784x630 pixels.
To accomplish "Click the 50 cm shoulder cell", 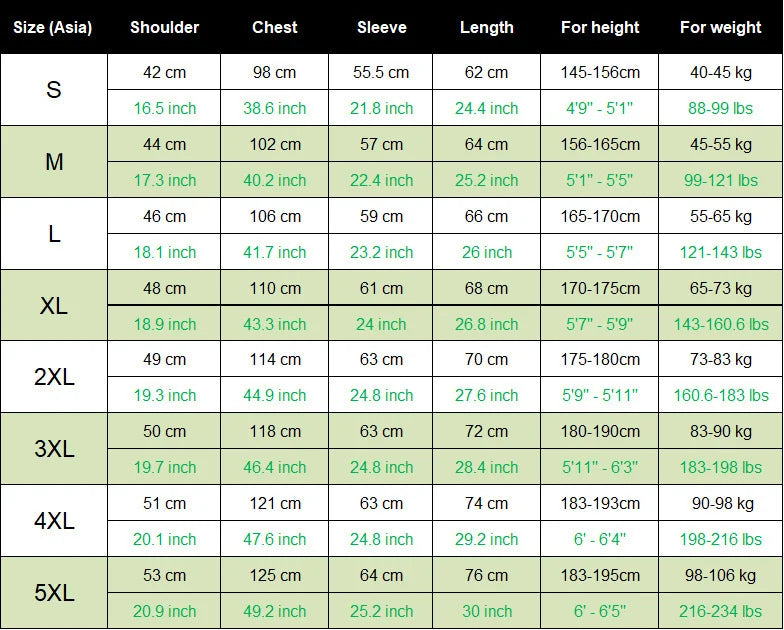I will [164, 431].
